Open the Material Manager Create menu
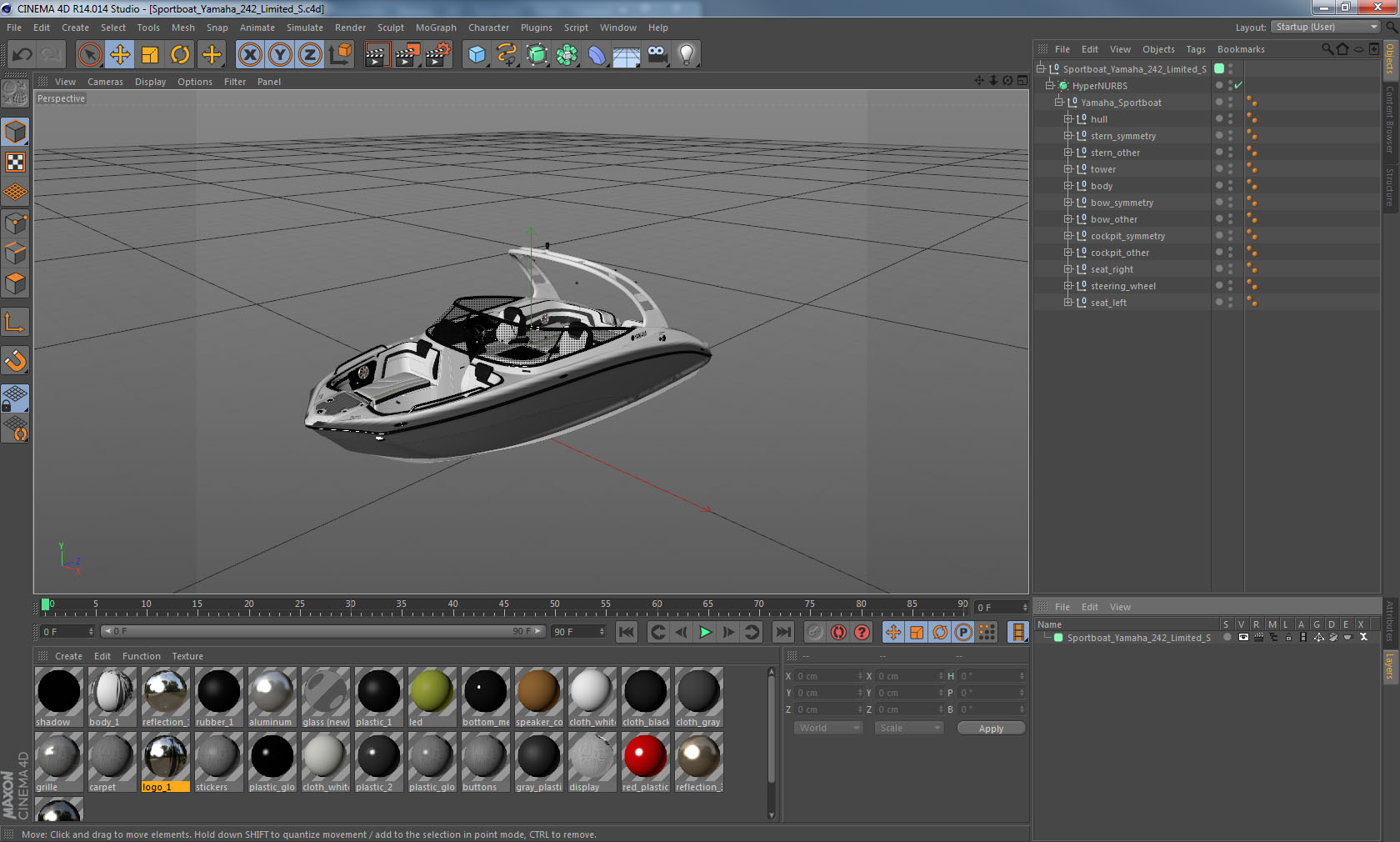The height and width of the screenshot is (842, 1400). pyautogui.click(x=68, y=656)
